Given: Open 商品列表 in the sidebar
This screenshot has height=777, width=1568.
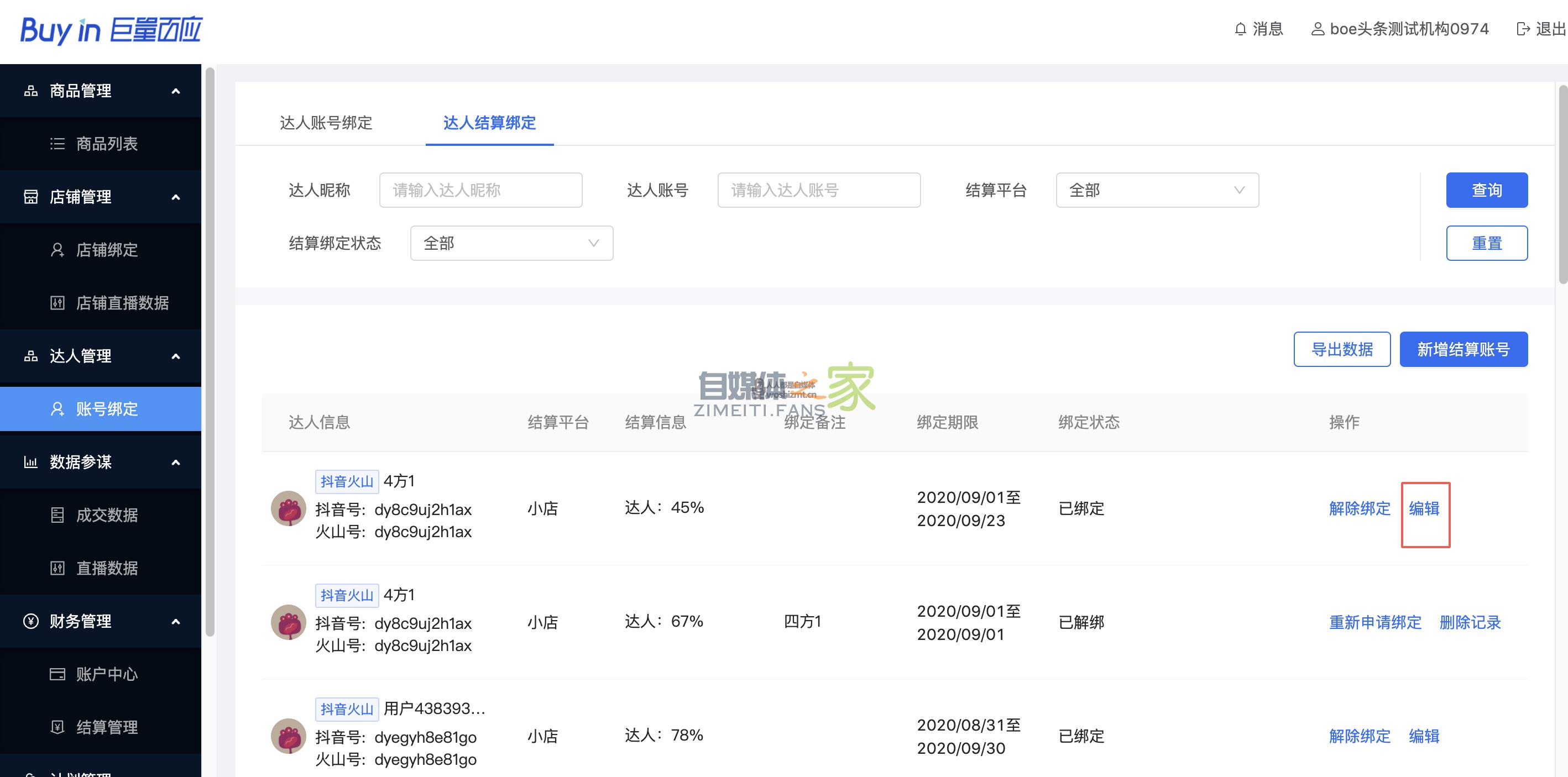Looking at the screenshot, I should [x=107, y=144].
